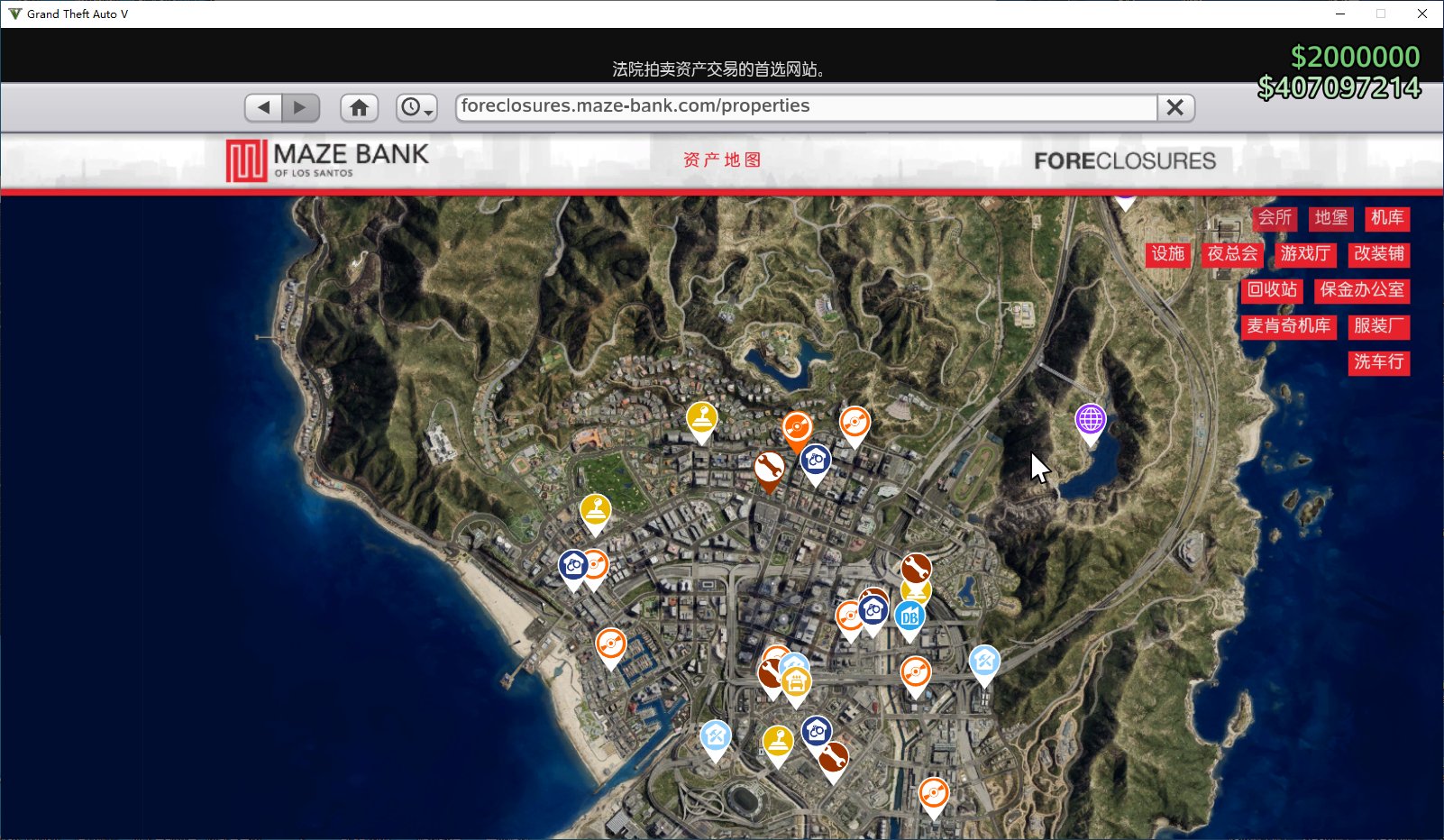1444x840 pixels.
Task: Go back with the left arrow button
Action: click(263, 108)
